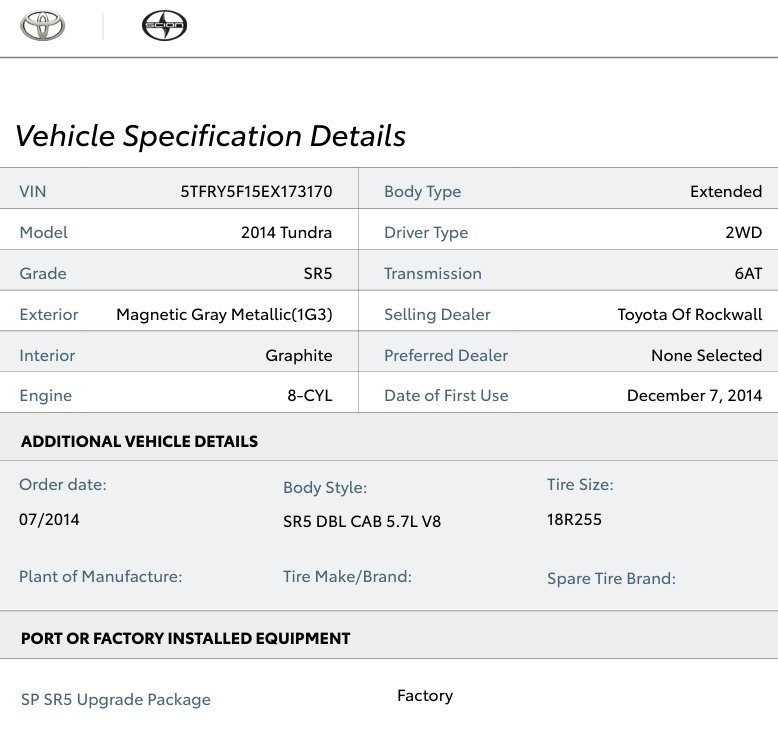Click the 'Vehicle Specification Details' heading

point(210,136)
